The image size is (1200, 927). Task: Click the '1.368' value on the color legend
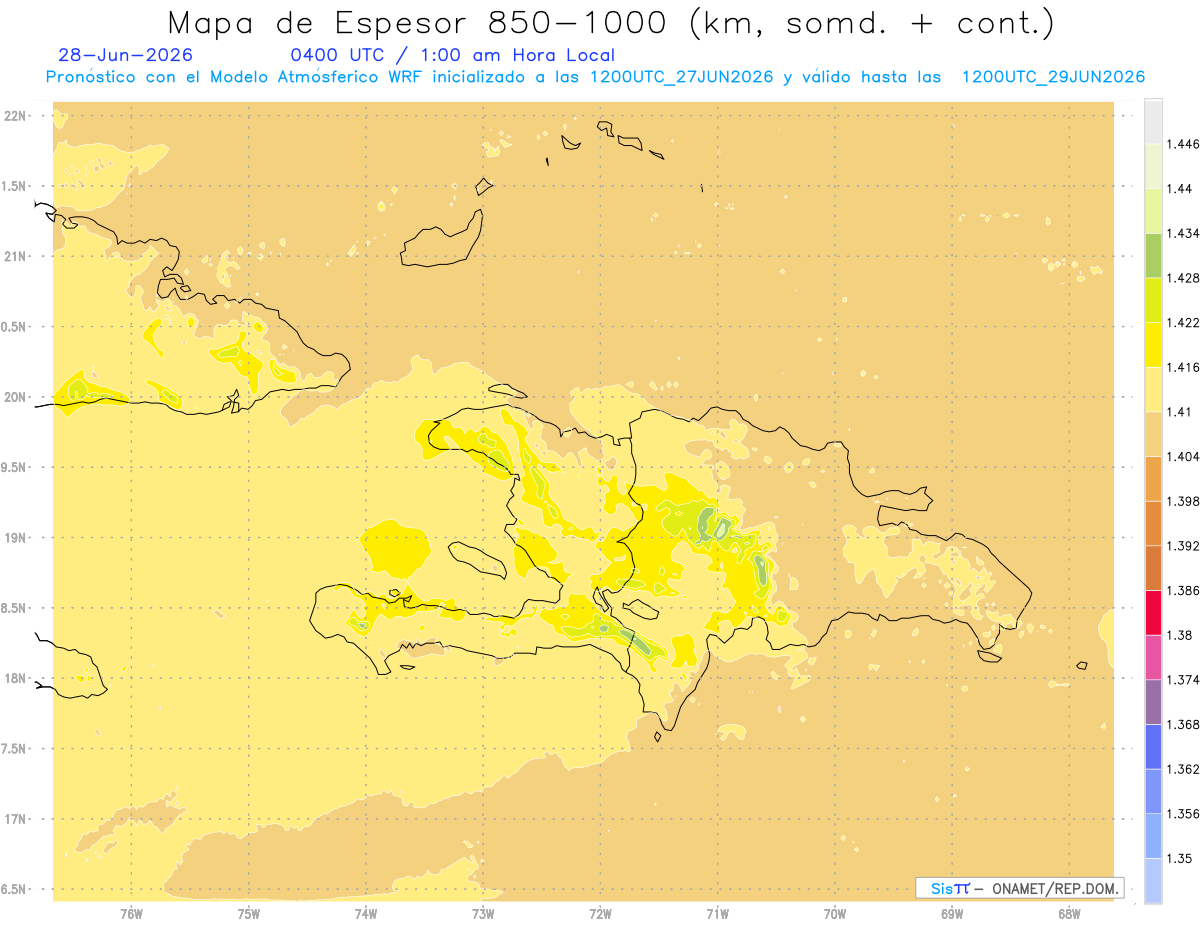click(1184, 724)
